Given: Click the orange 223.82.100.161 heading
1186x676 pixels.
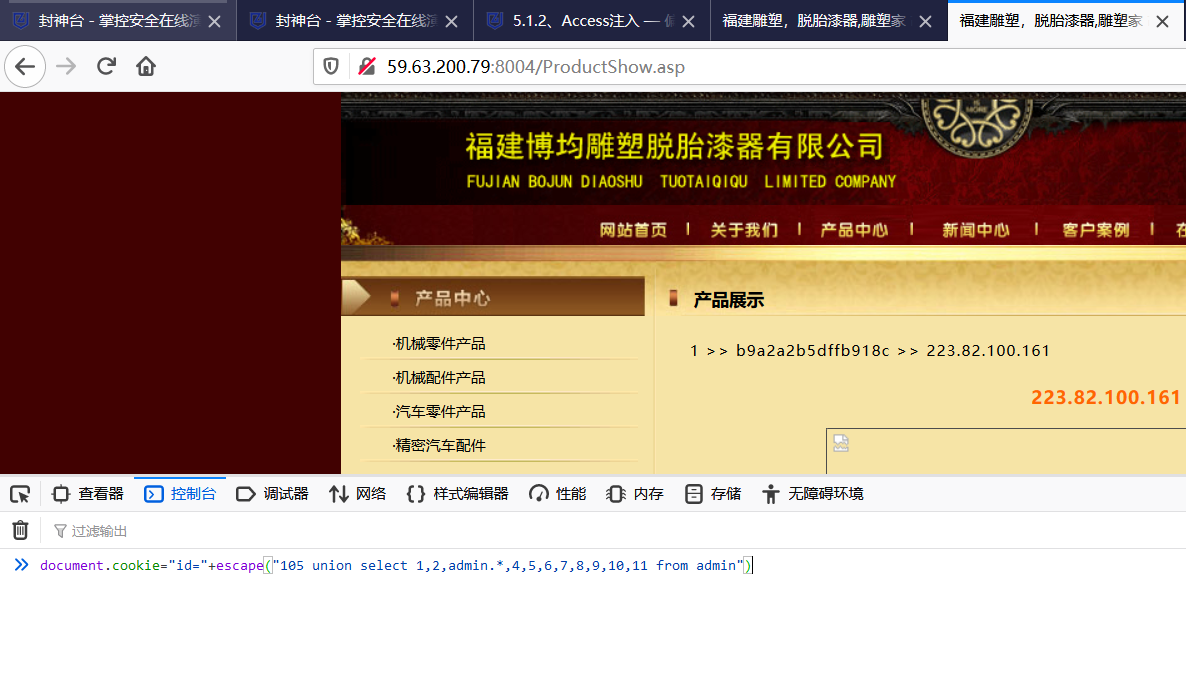Looking at the screenshot, I should pyautogui.click(x=1106, y=397).
